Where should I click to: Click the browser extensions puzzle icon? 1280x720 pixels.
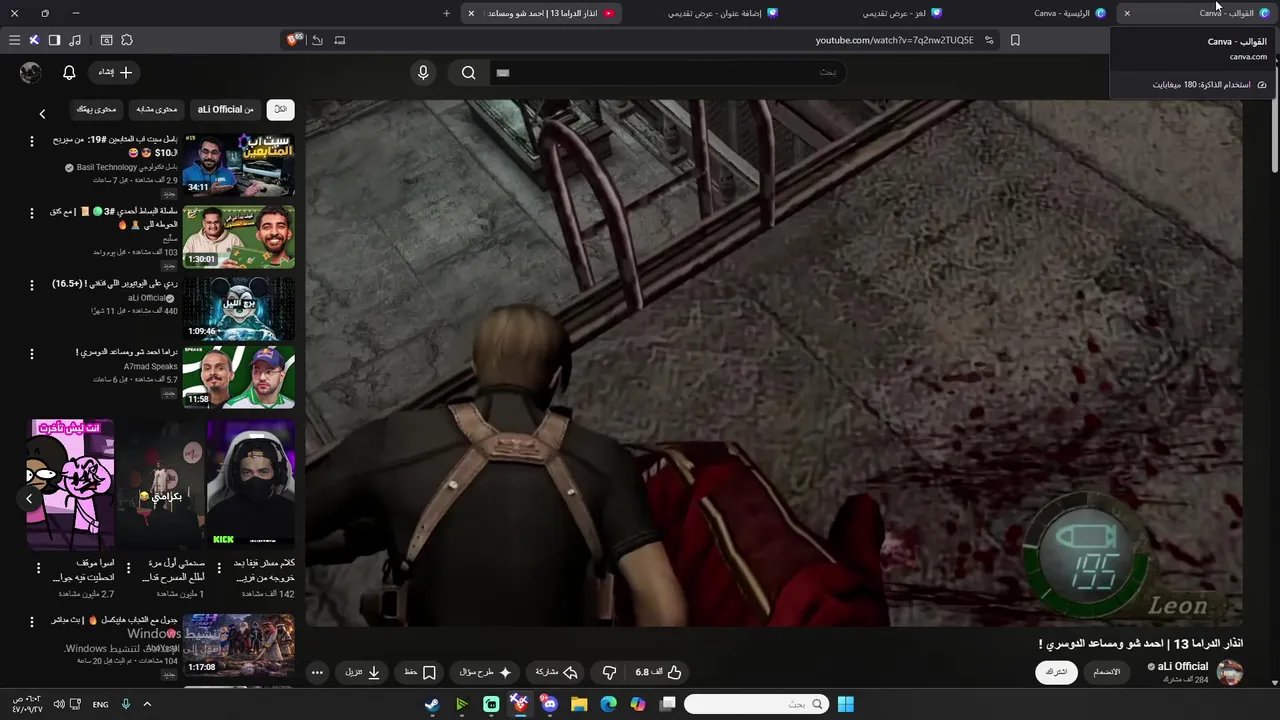(127, 40)
